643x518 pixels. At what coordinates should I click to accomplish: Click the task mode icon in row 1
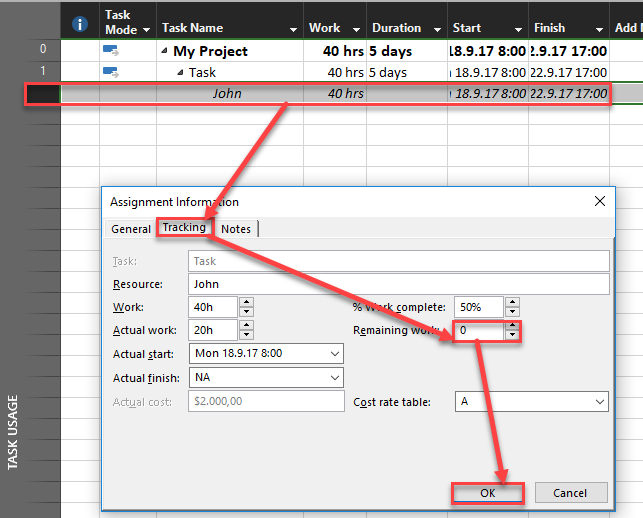[110, 72]
